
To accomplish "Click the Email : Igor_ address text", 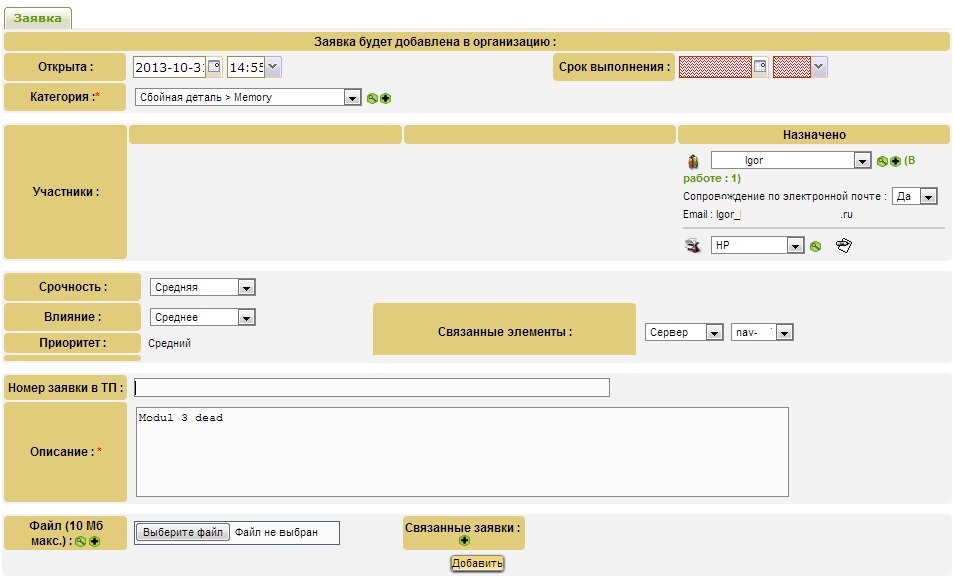I will click(x=768, y=214).
